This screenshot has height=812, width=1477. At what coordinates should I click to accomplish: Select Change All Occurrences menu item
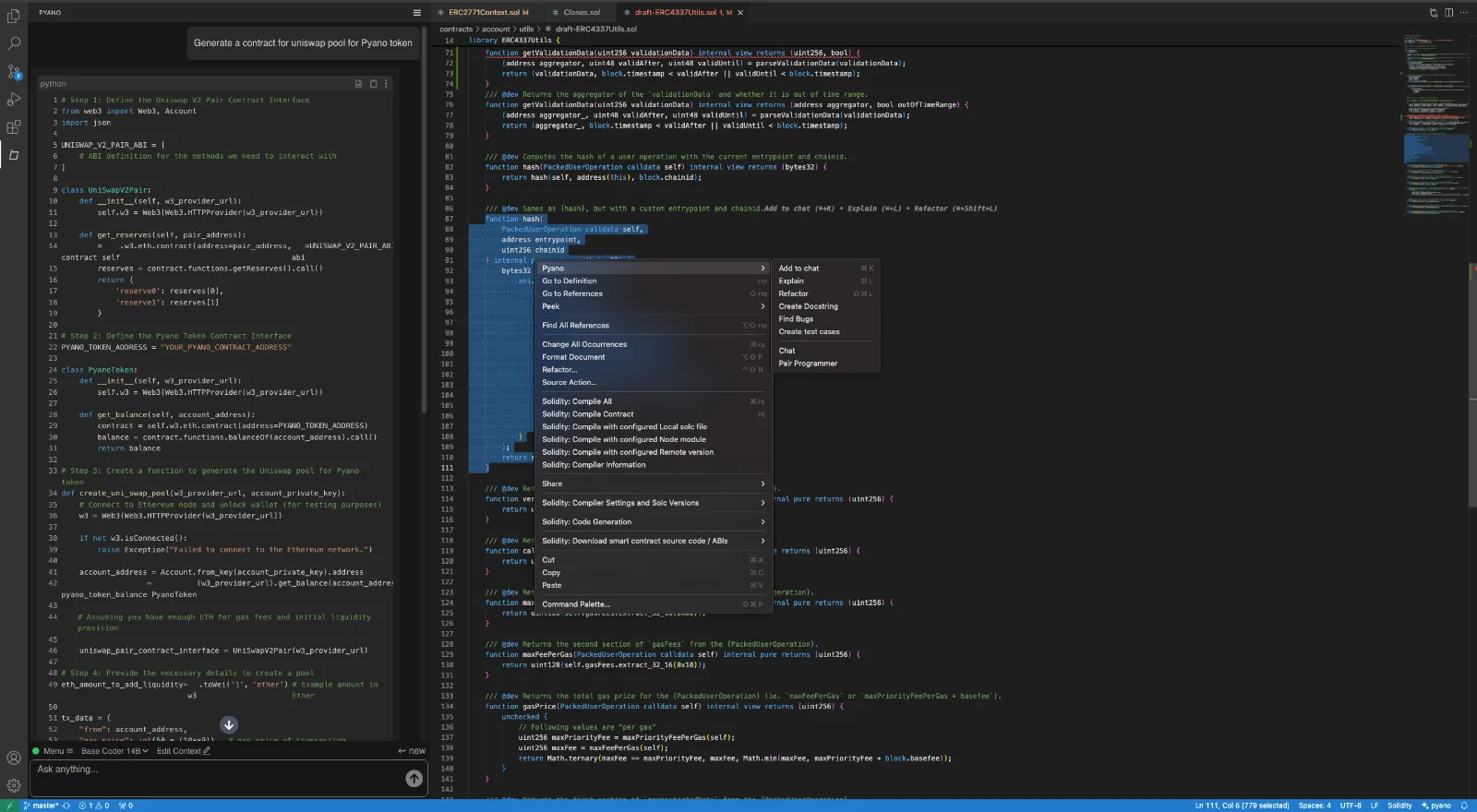pos(654,344)
